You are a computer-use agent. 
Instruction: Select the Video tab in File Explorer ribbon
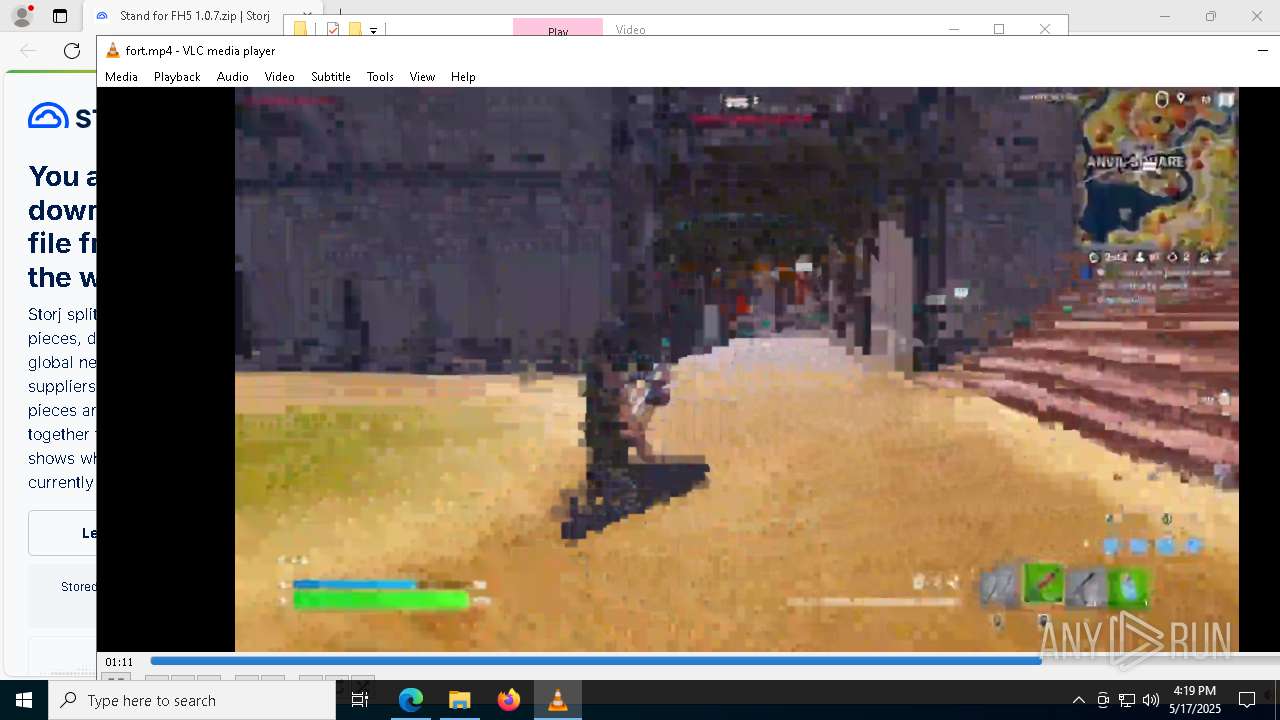point(631,29)
